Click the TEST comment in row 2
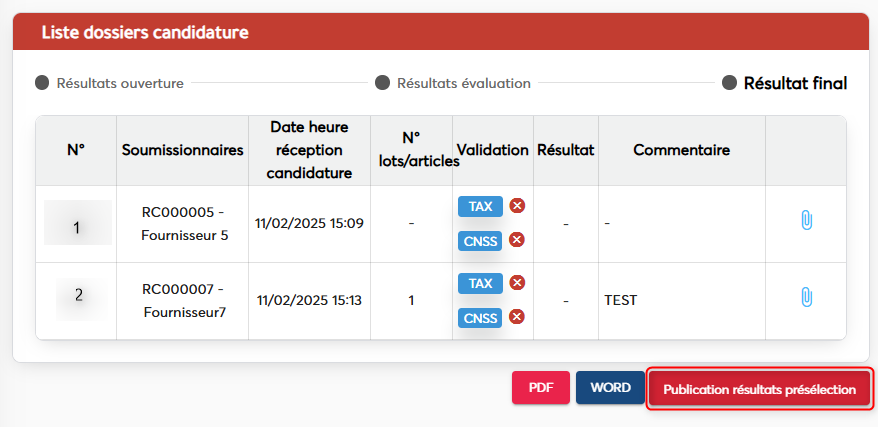878x427 pixels. coord(621,299)
